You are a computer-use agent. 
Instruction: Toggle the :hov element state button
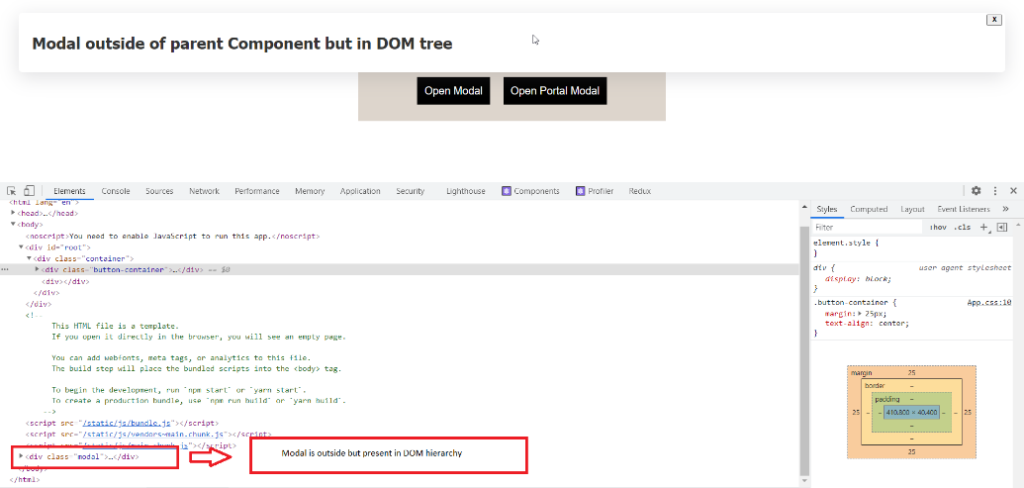tap(938, 227)
